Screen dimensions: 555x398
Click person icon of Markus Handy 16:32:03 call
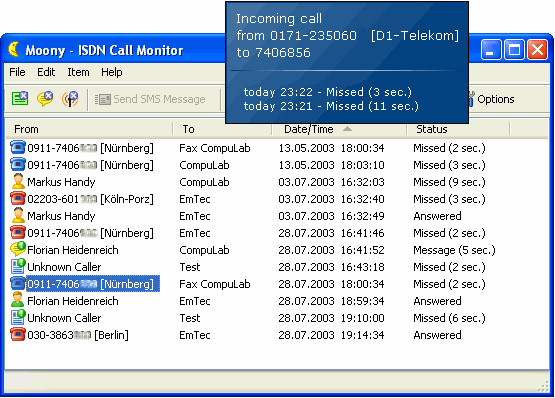tap(18, 181)
